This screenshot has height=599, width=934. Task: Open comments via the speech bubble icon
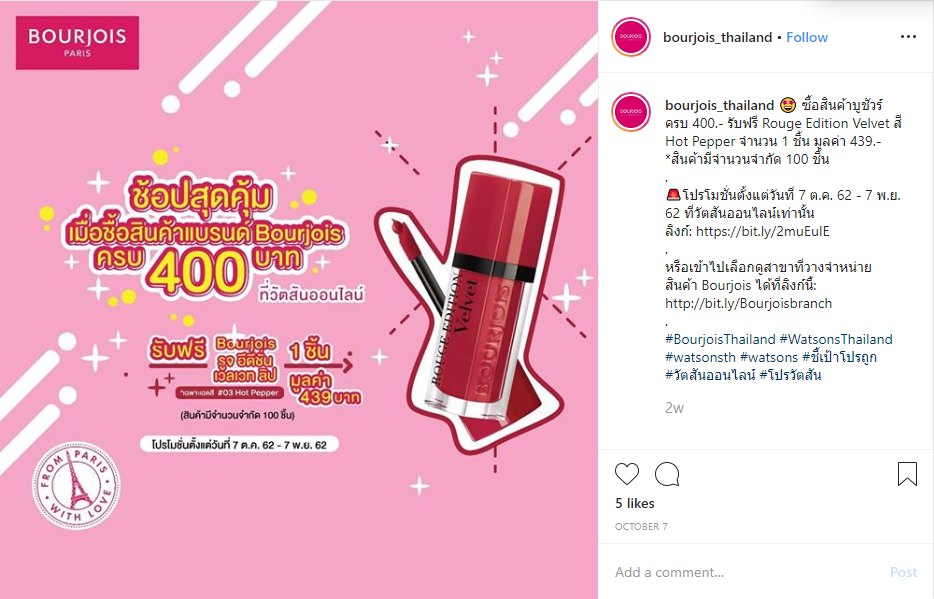(x=667, y=474)
